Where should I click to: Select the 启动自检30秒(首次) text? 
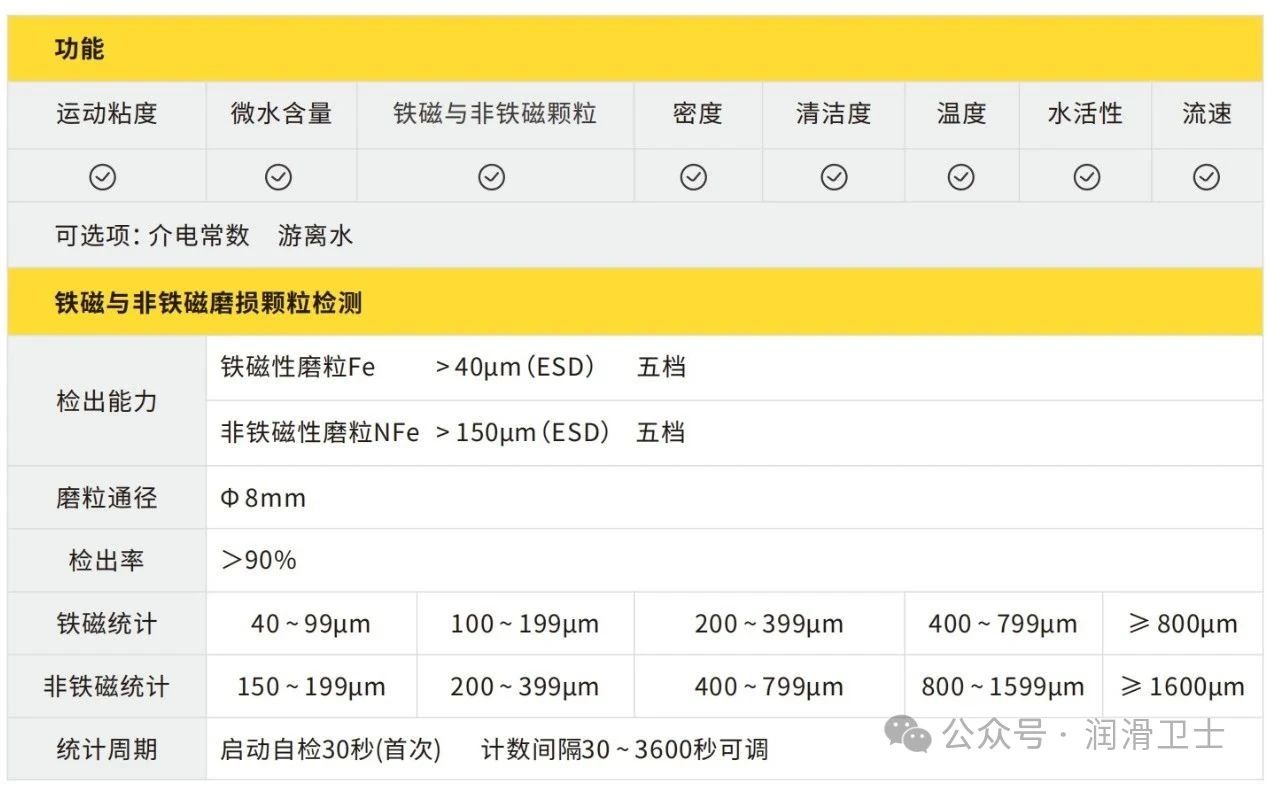coord(330,749)
